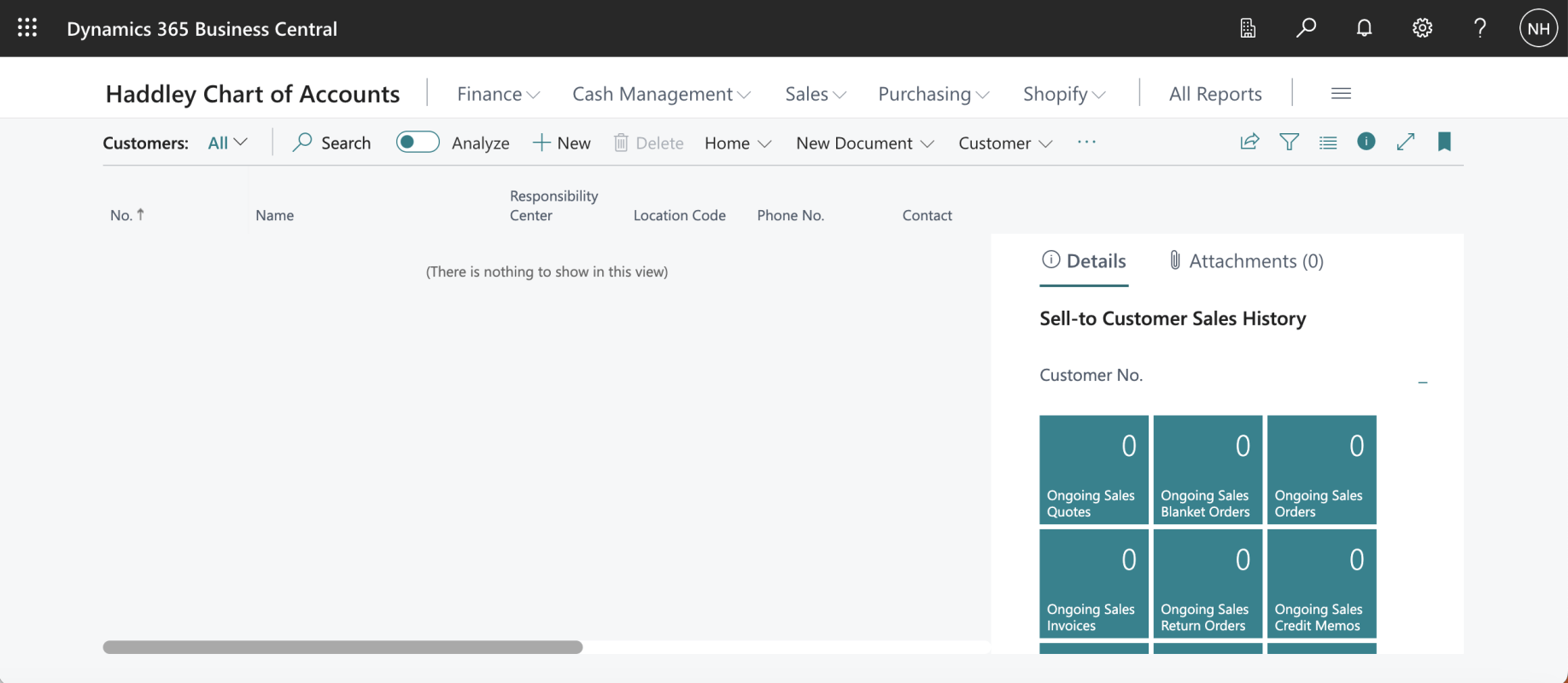Viewport: 1568px width, 683px height.
Task: Open the settings gear
Action: (1422, 28)
